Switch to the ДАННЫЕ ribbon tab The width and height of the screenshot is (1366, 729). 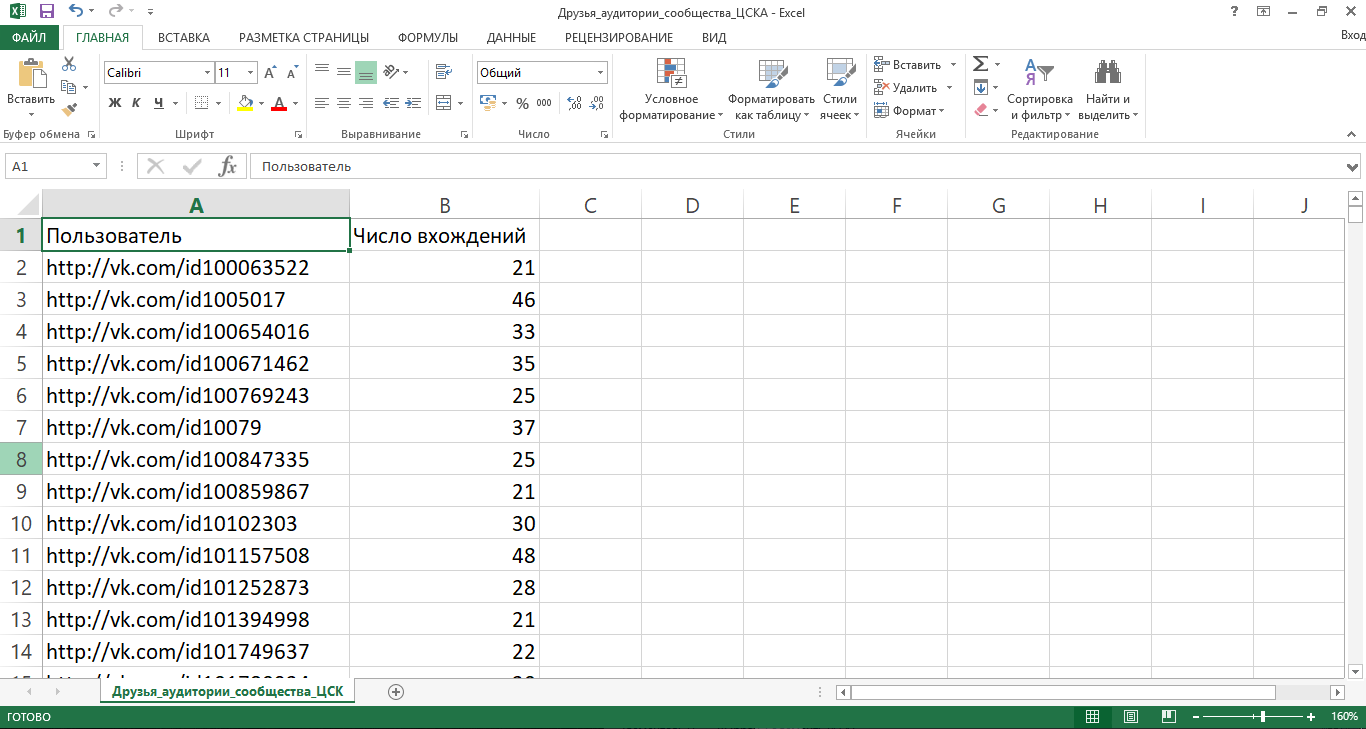[x=511, y=37]
